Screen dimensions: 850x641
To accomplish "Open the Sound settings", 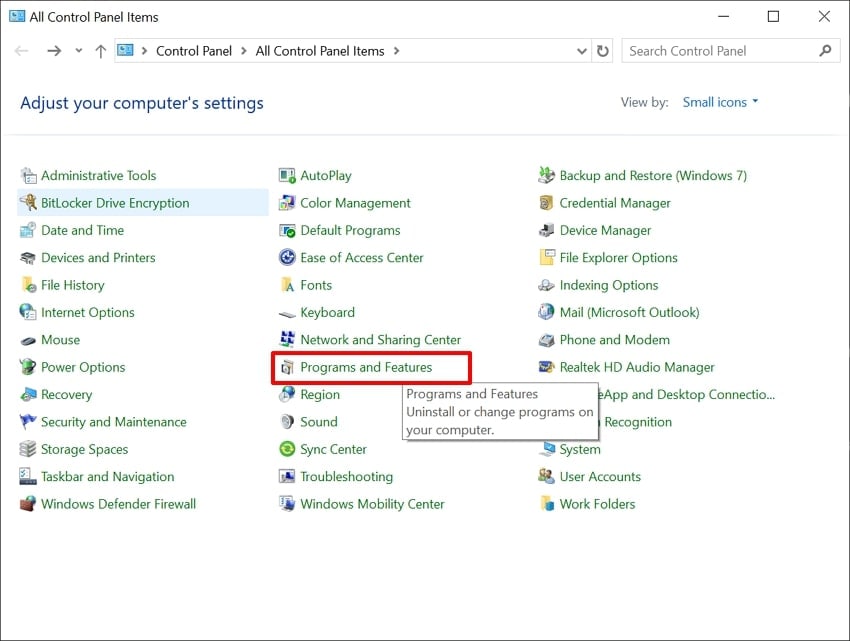I will (317, 421).
